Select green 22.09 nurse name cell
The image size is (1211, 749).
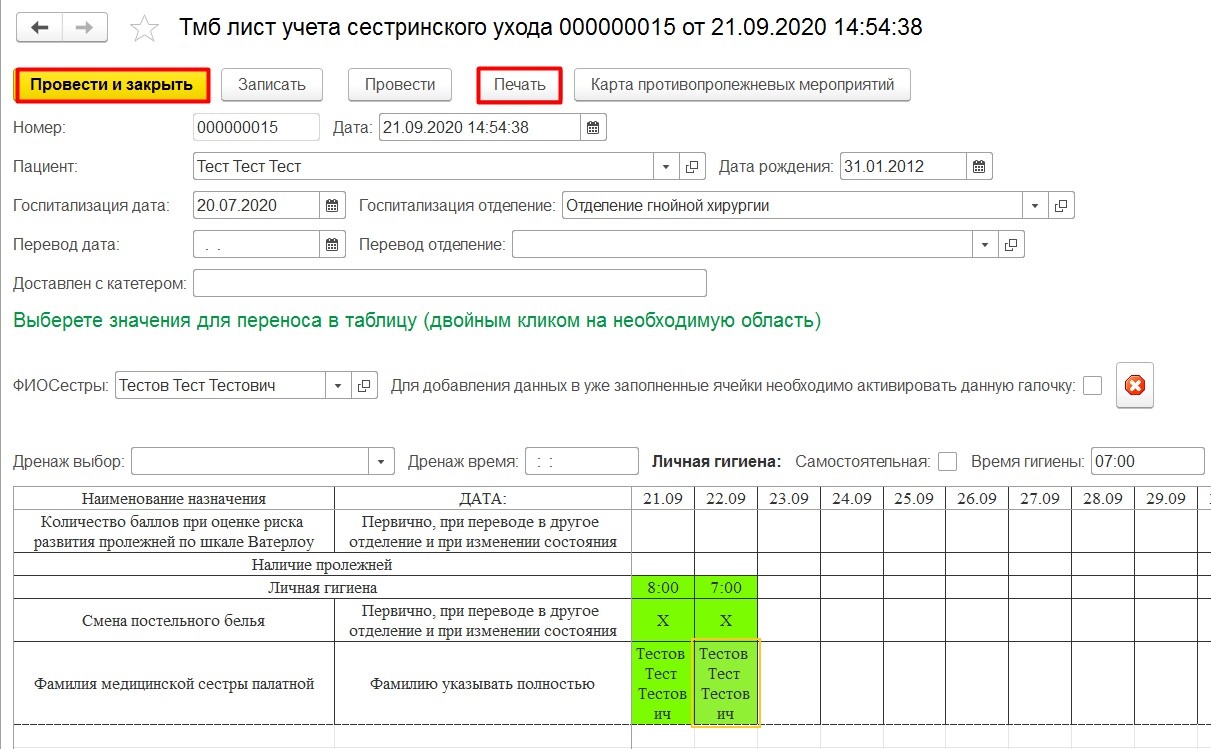click(725, 683)
